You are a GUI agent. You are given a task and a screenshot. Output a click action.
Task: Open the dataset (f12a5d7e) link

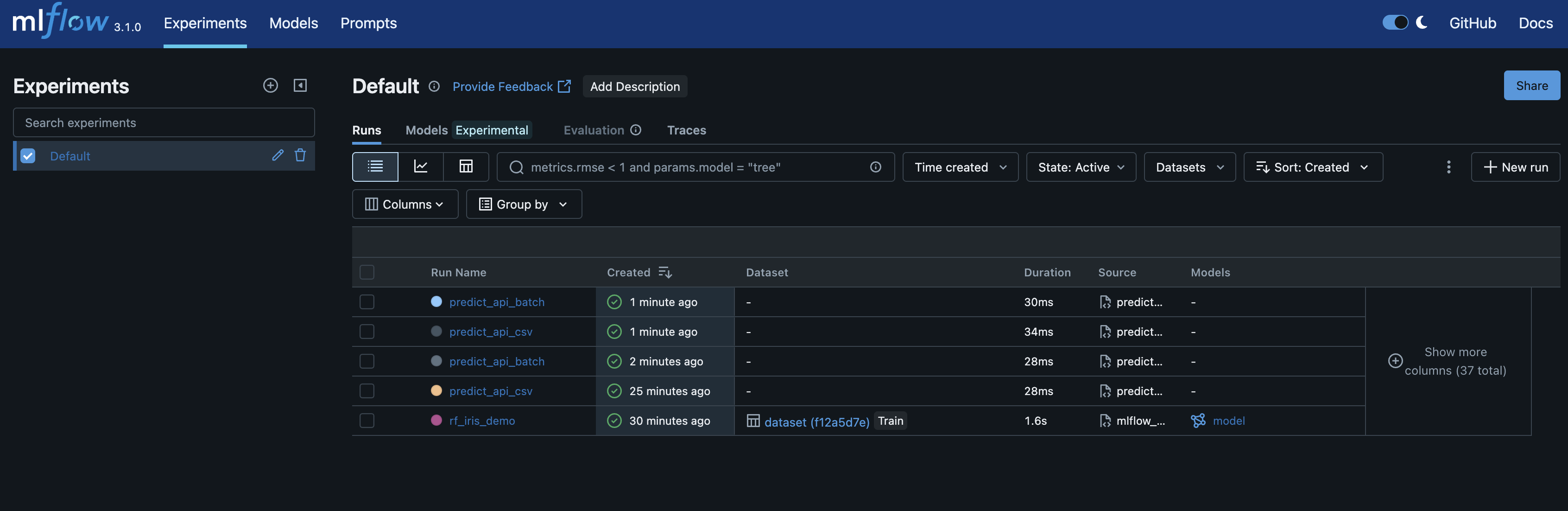click(x=816, y=422)
